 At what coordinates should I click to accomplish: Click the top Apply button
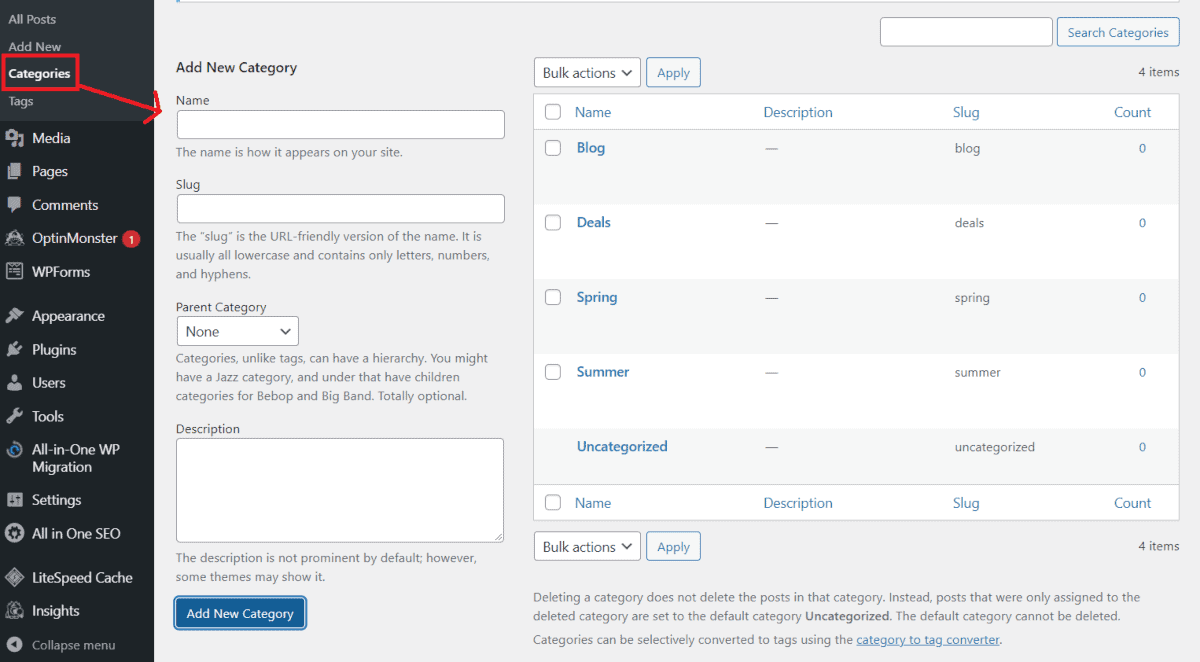click(673, 73)
